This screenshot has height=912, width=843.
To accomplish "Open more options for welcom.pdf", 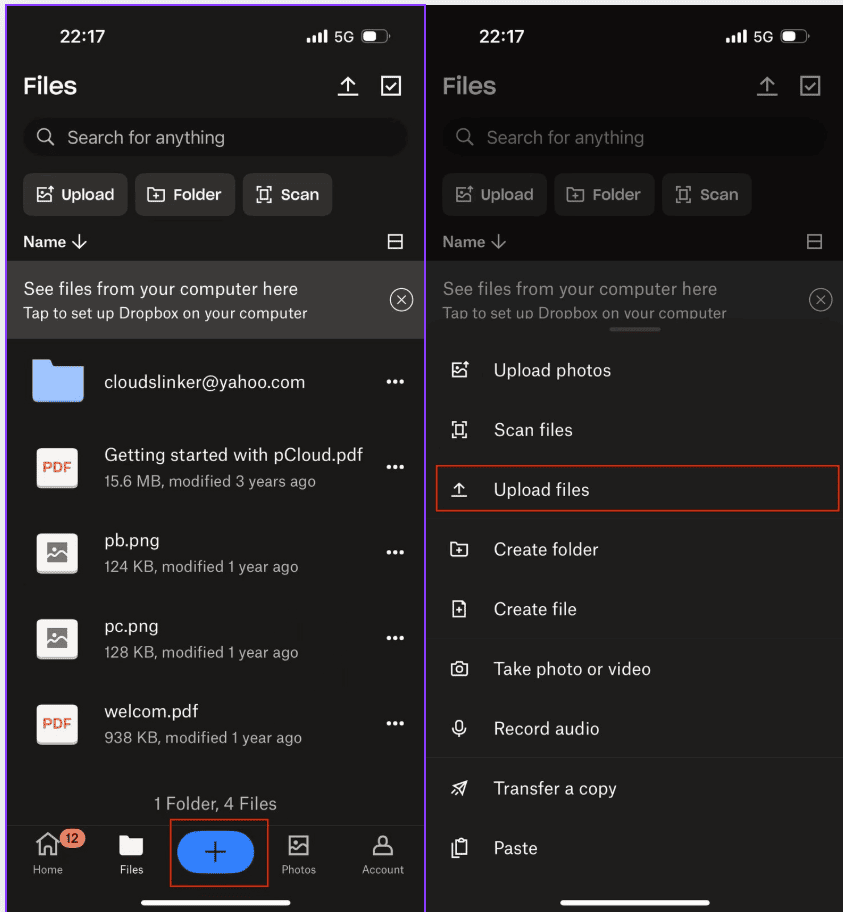I will (x=395, y=724).
